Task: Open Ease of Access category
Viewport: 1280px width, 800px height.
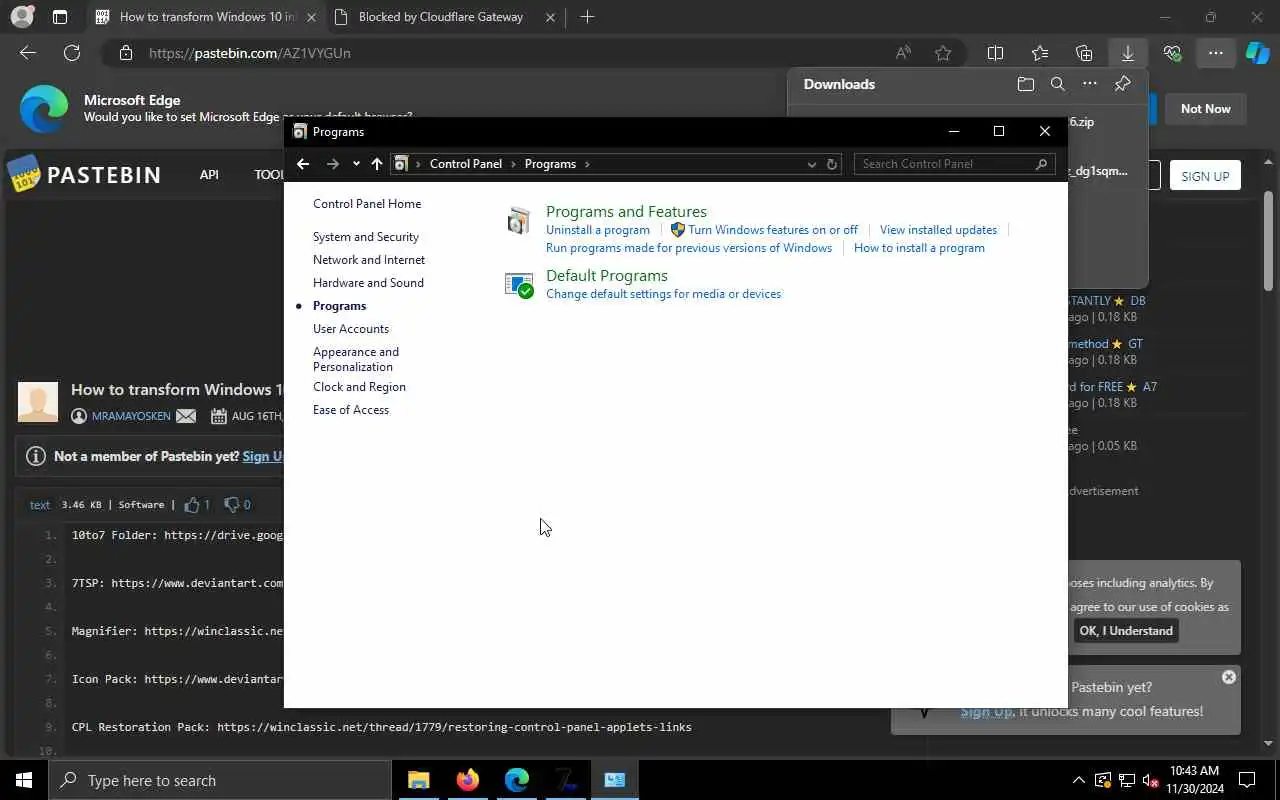Action: point(351,410)
